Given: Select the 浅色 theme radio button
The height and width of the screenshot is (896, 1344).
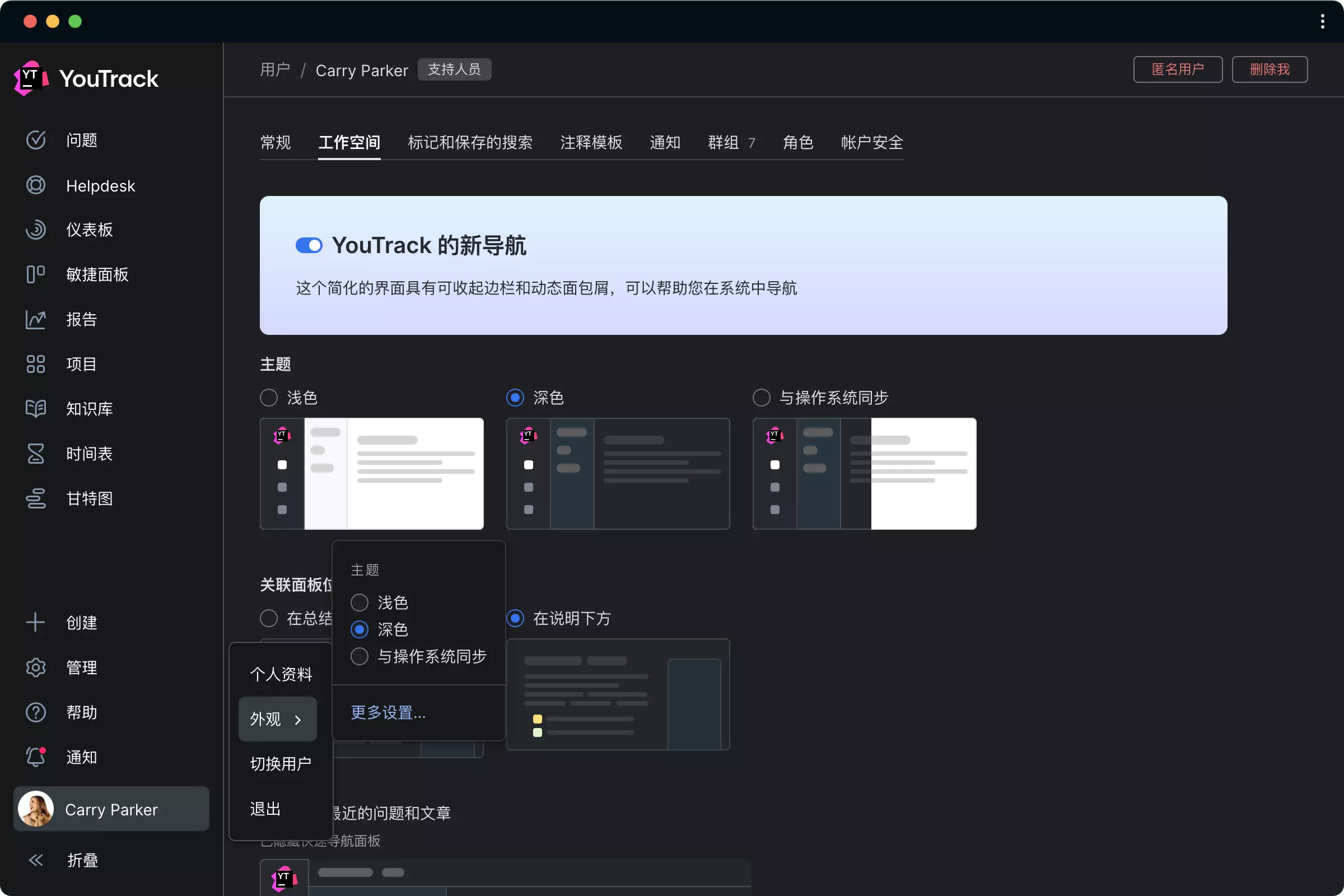Looking at the screenshot, I should (x=268, y=397).
